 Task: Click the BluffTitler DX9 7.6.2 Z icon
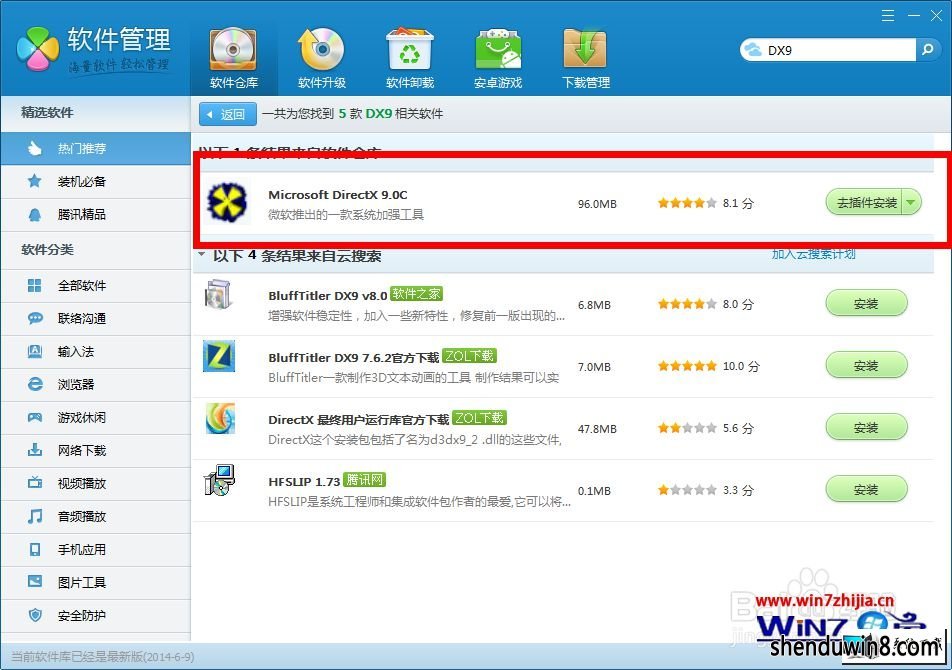click(219, 356)
